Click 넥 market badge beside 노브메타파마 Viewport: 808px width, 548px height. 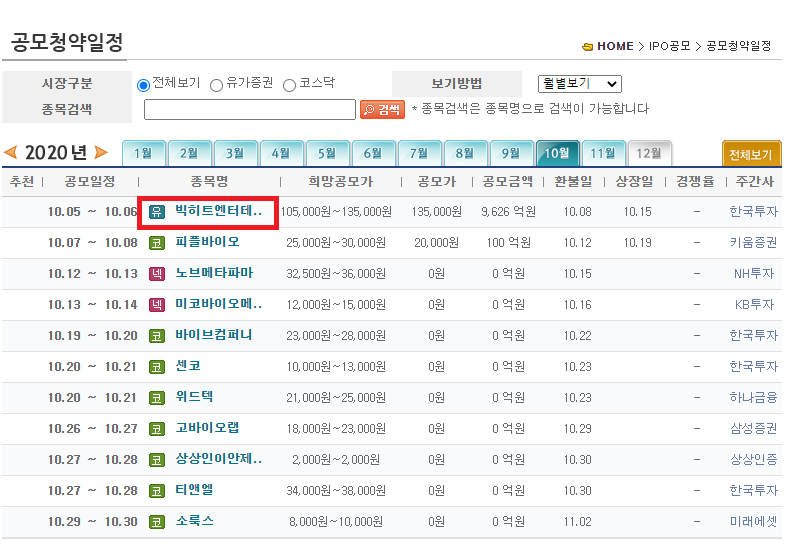(157, 274)
